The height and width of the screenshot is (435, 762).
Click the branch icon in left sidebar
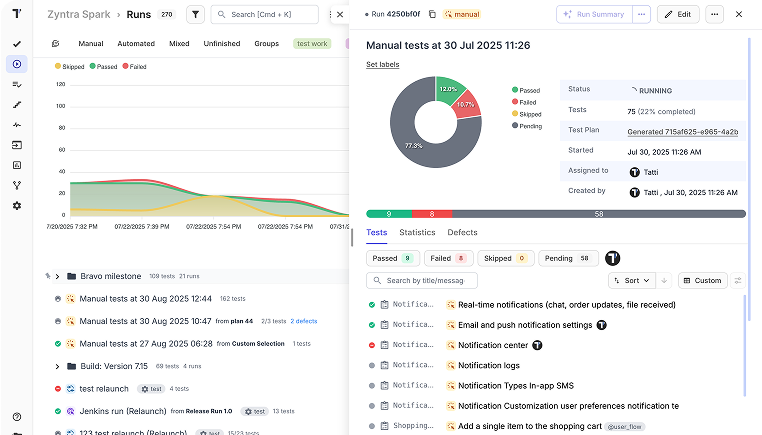point(17,185)
